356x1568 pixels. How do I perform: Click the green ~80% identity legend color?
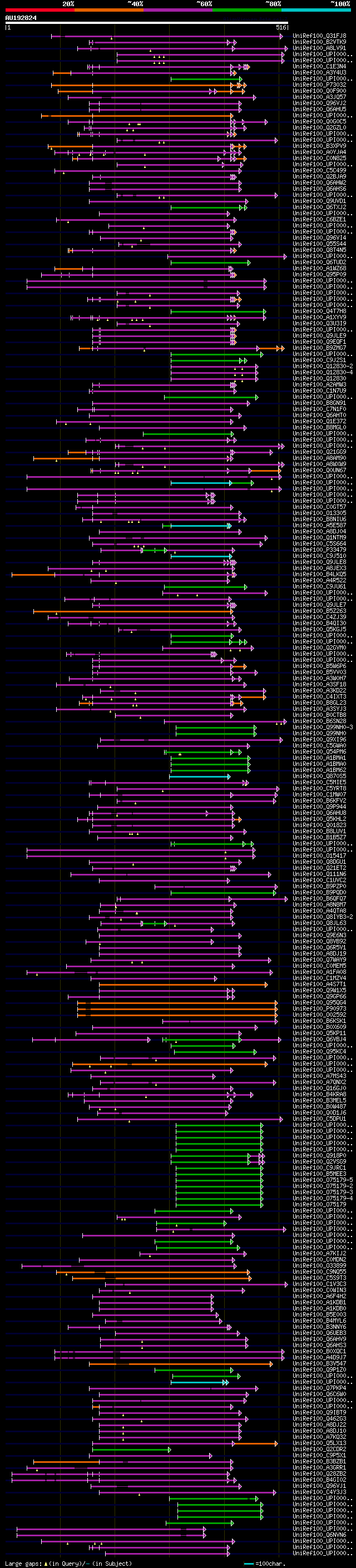(247, 10)
